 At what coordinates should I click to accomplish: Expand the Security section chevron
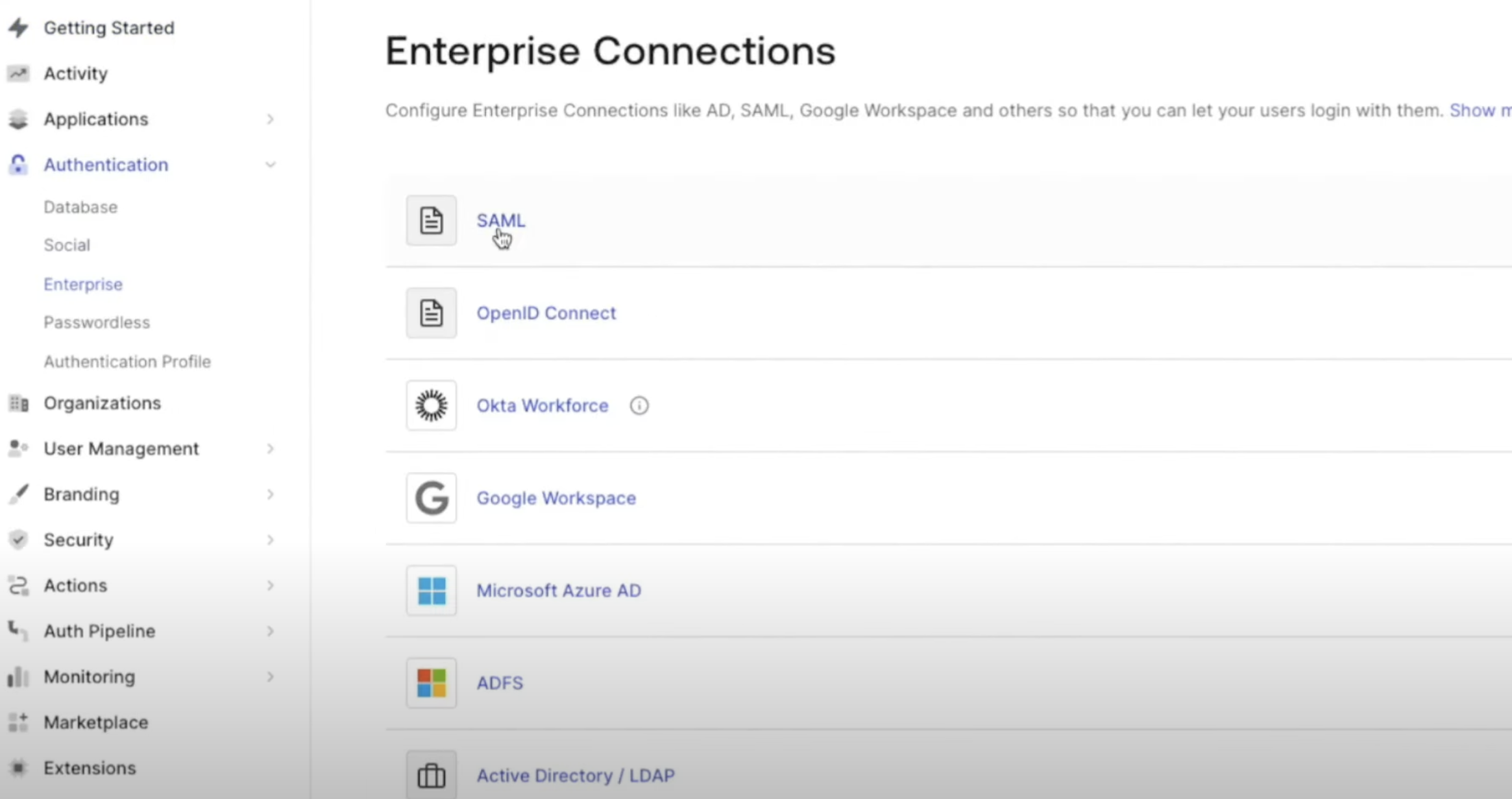tap(270, 540)
